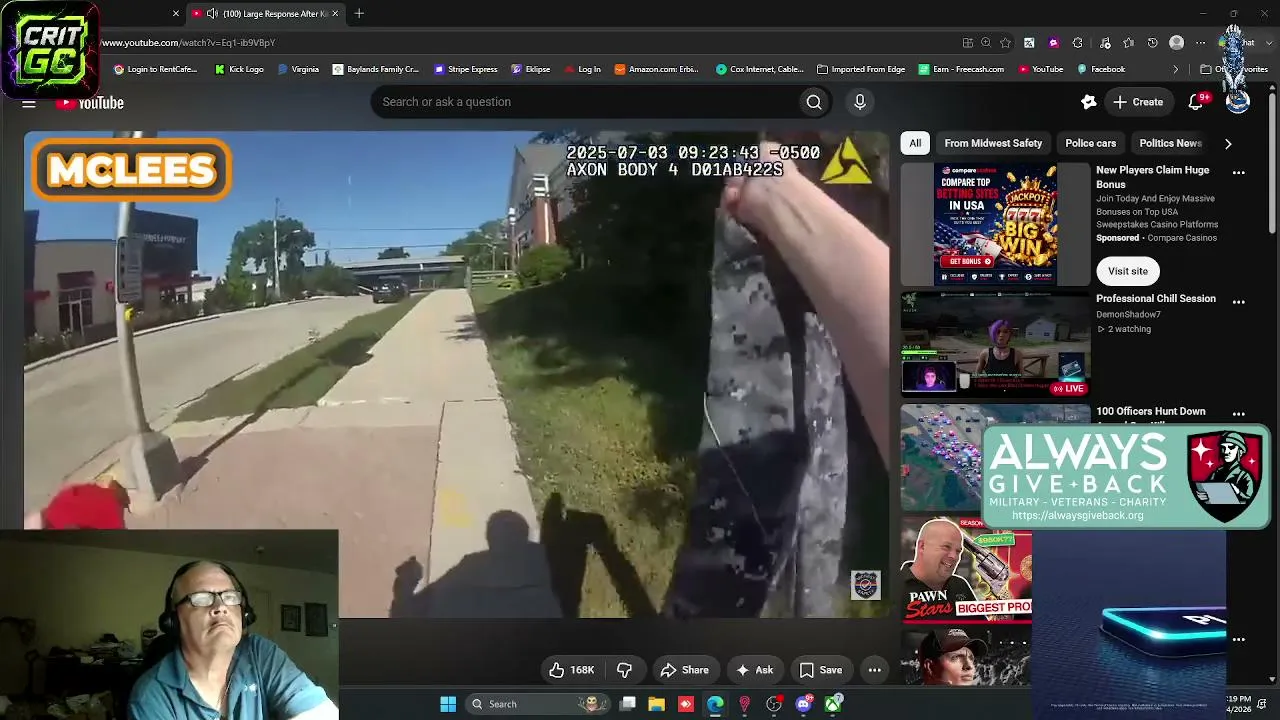Click the Share button
Screen dimensions: 1280x720
click(x=685, y=670)
